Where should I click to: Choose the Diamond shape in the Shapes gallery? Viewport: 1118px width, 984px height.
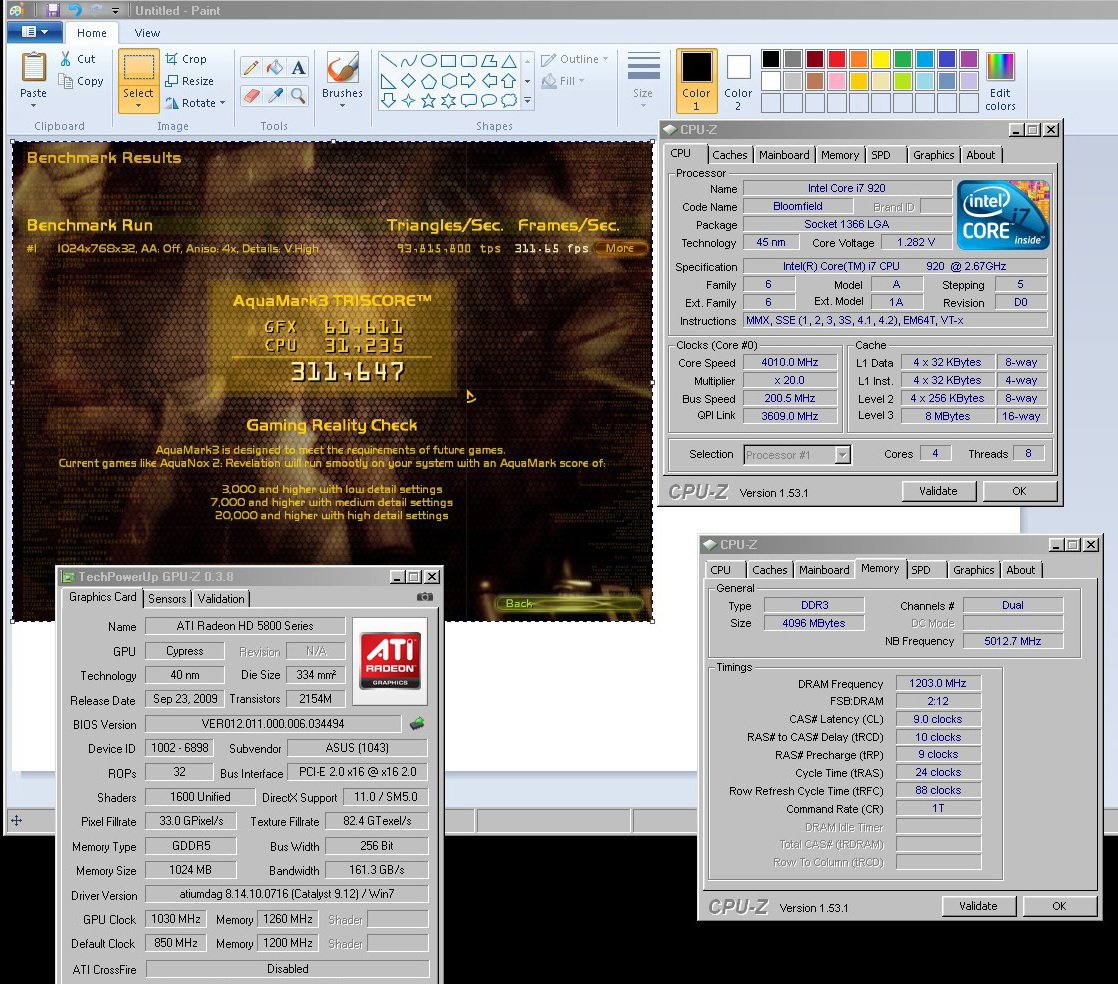tap(408, 81)
